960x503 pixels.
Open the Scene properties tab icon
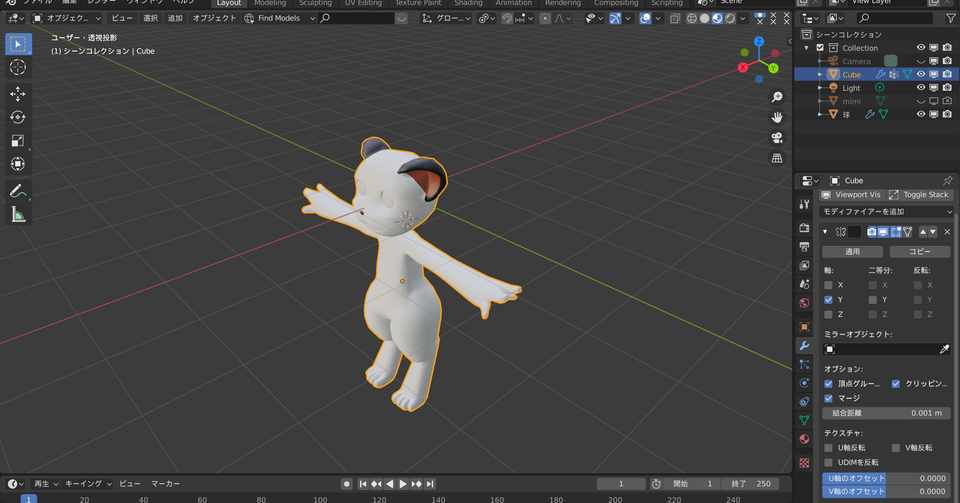(x=804, y=284)
